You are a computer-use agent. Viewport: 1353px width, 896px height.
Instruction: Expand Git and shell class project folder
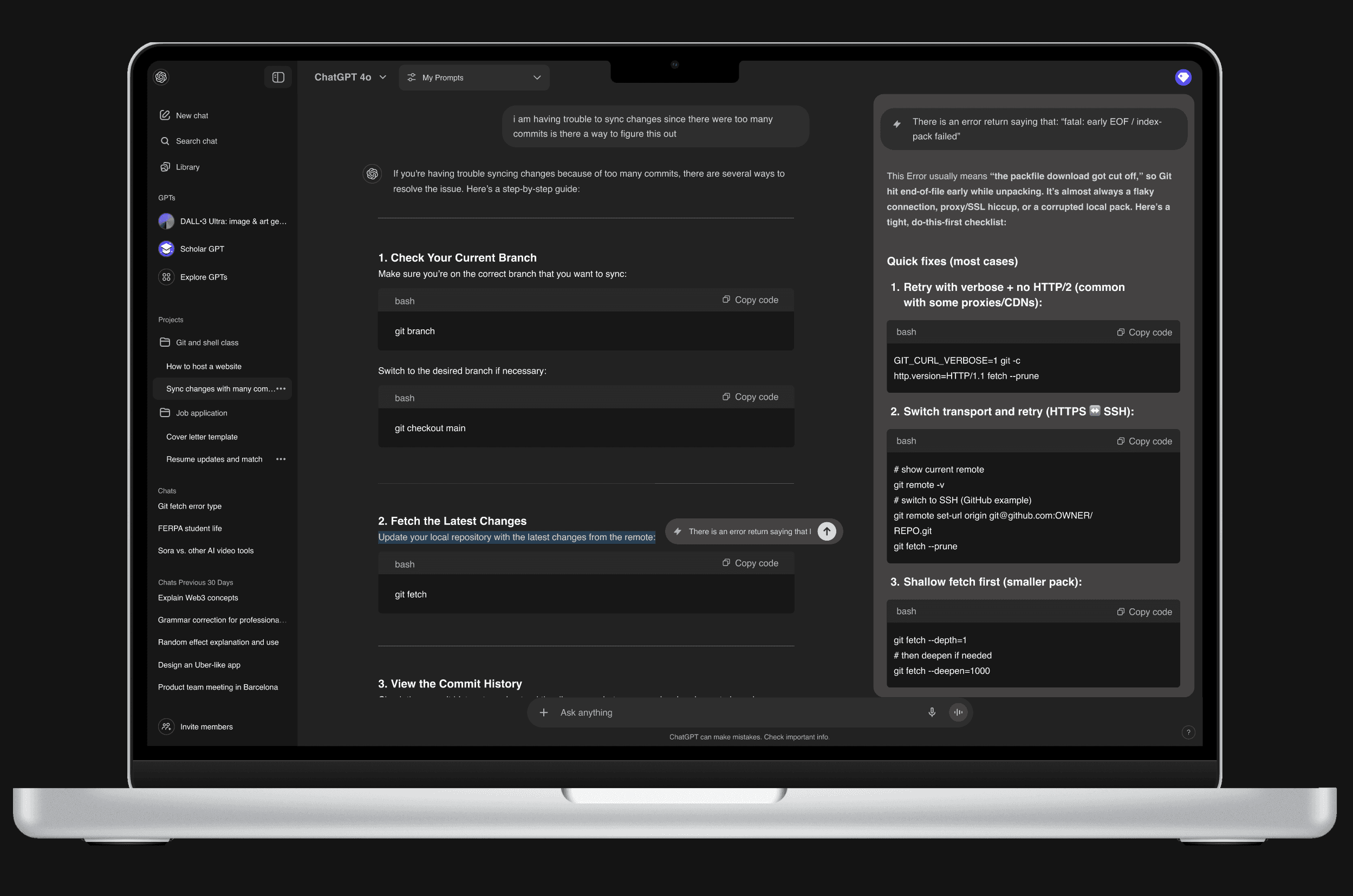(x=206, y=342)
